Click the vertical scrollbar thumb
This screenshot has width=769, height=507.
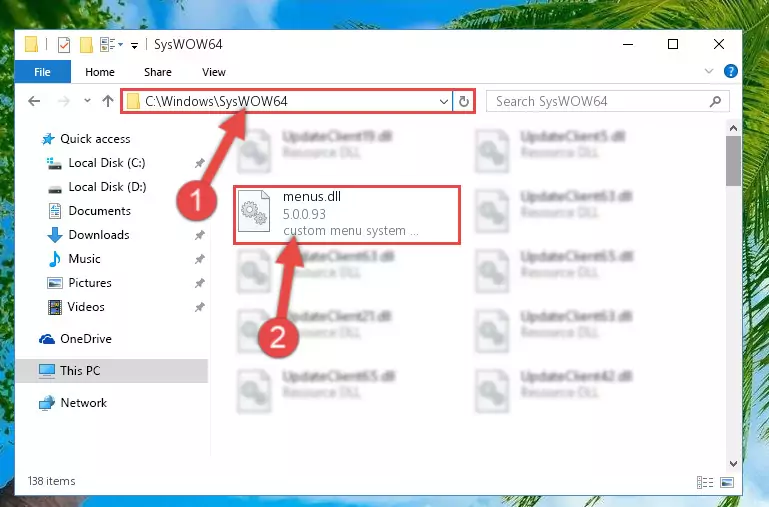733,161
